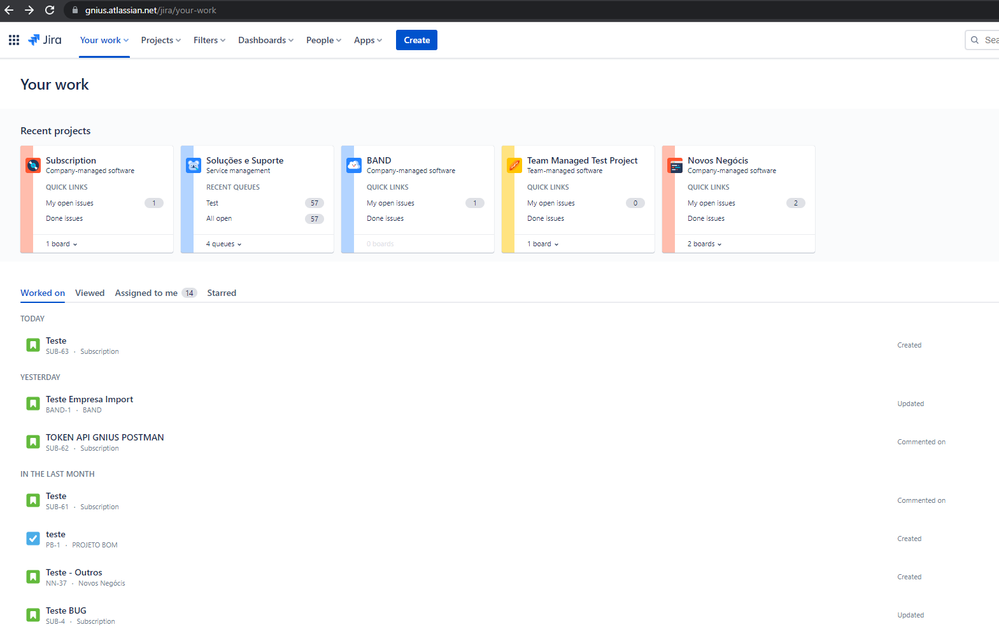The width and height of the screenshot is (999, 639).
Task: Click the Subscription project avatar icon
Action: 33,165
